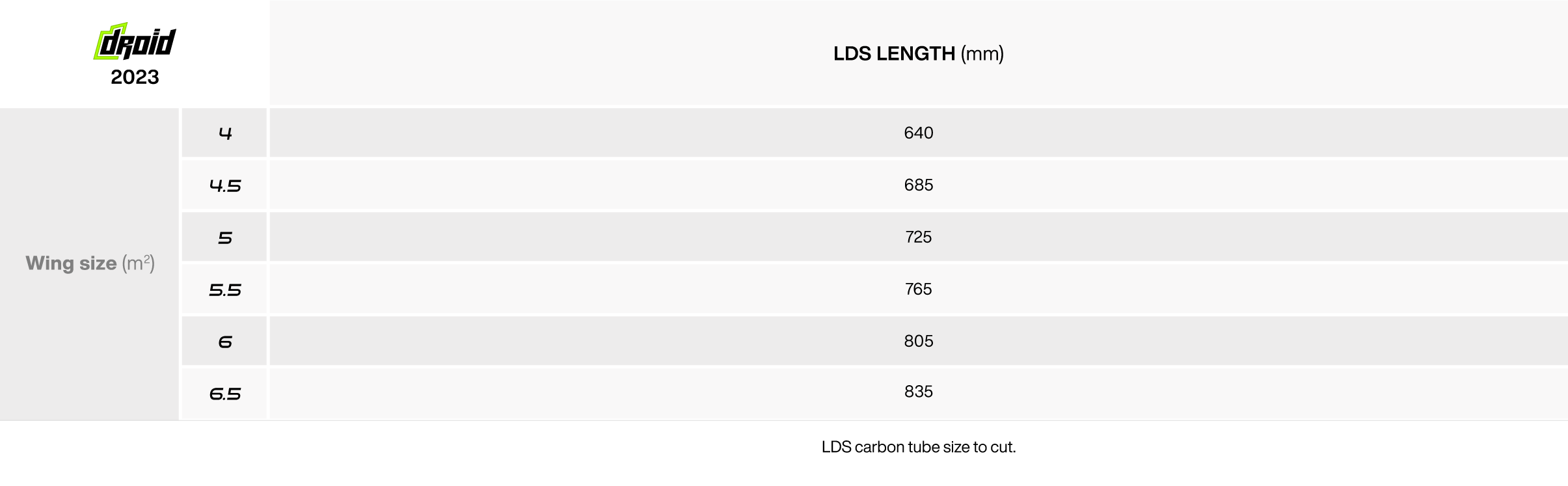This screenshot has height=486, width=1568.
Task: Click wing size 6 row label
Action: click(x=225, y=342)
